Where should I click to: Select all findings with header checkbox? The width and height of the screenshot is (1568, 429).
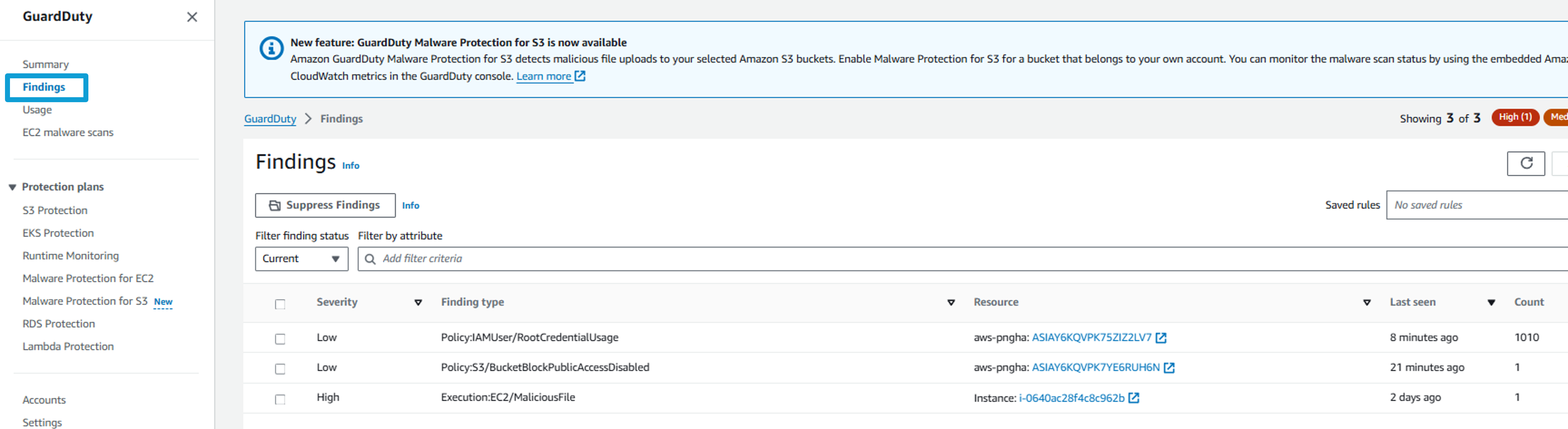pos(280,304)
